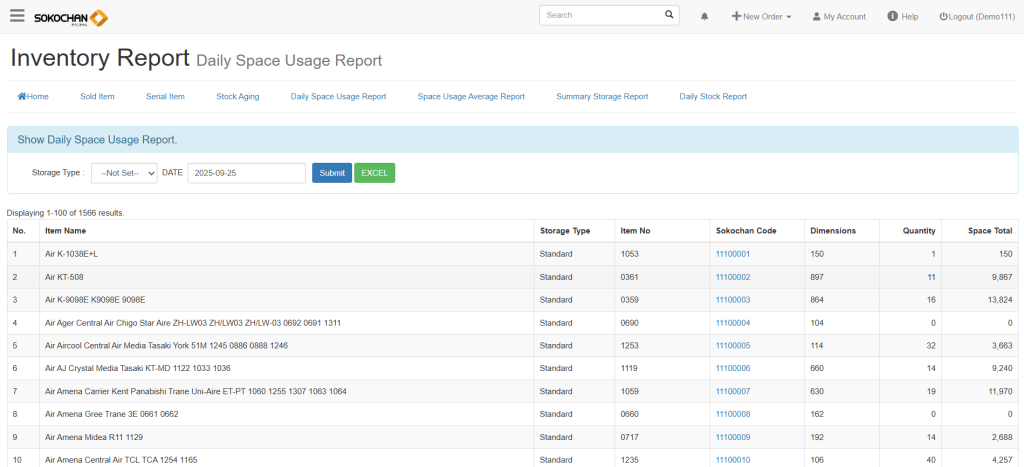Click the search magnifier icon
Image resolution: width=1024 pixels, height=467 pixels.
click(x=669, y=15)
